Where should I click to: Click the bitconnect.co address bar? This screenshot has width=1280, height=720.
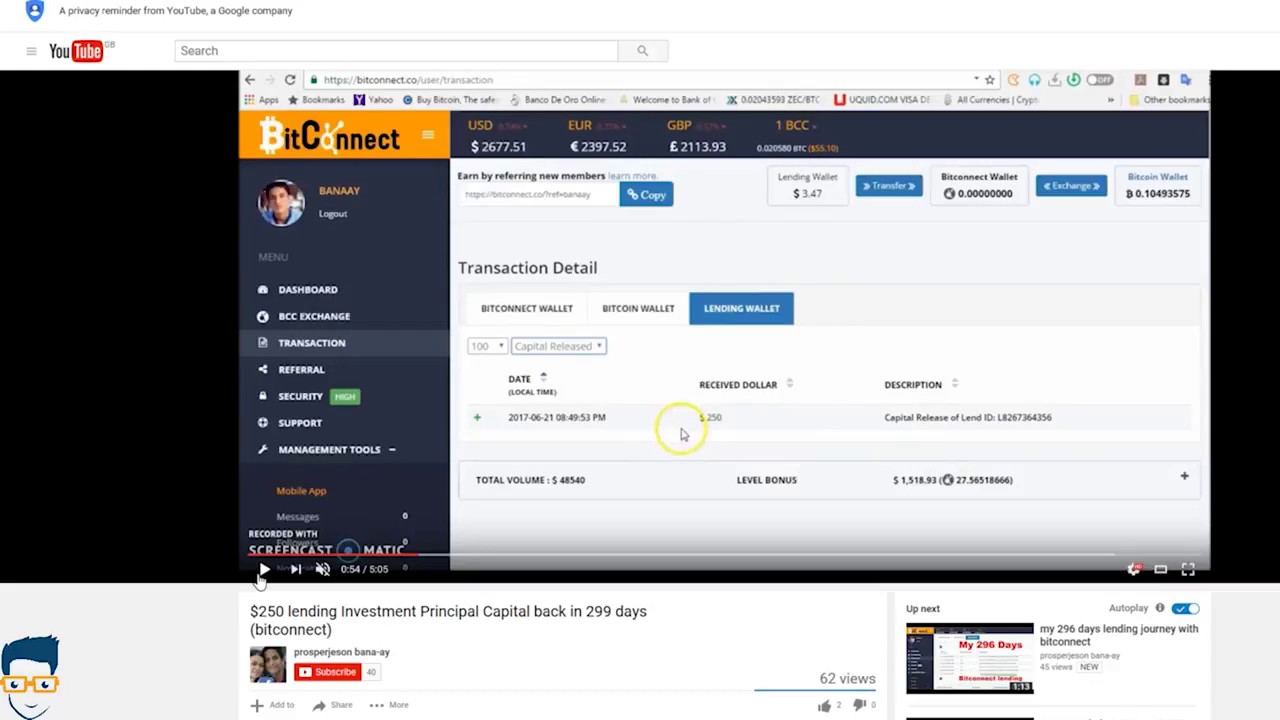640,80
